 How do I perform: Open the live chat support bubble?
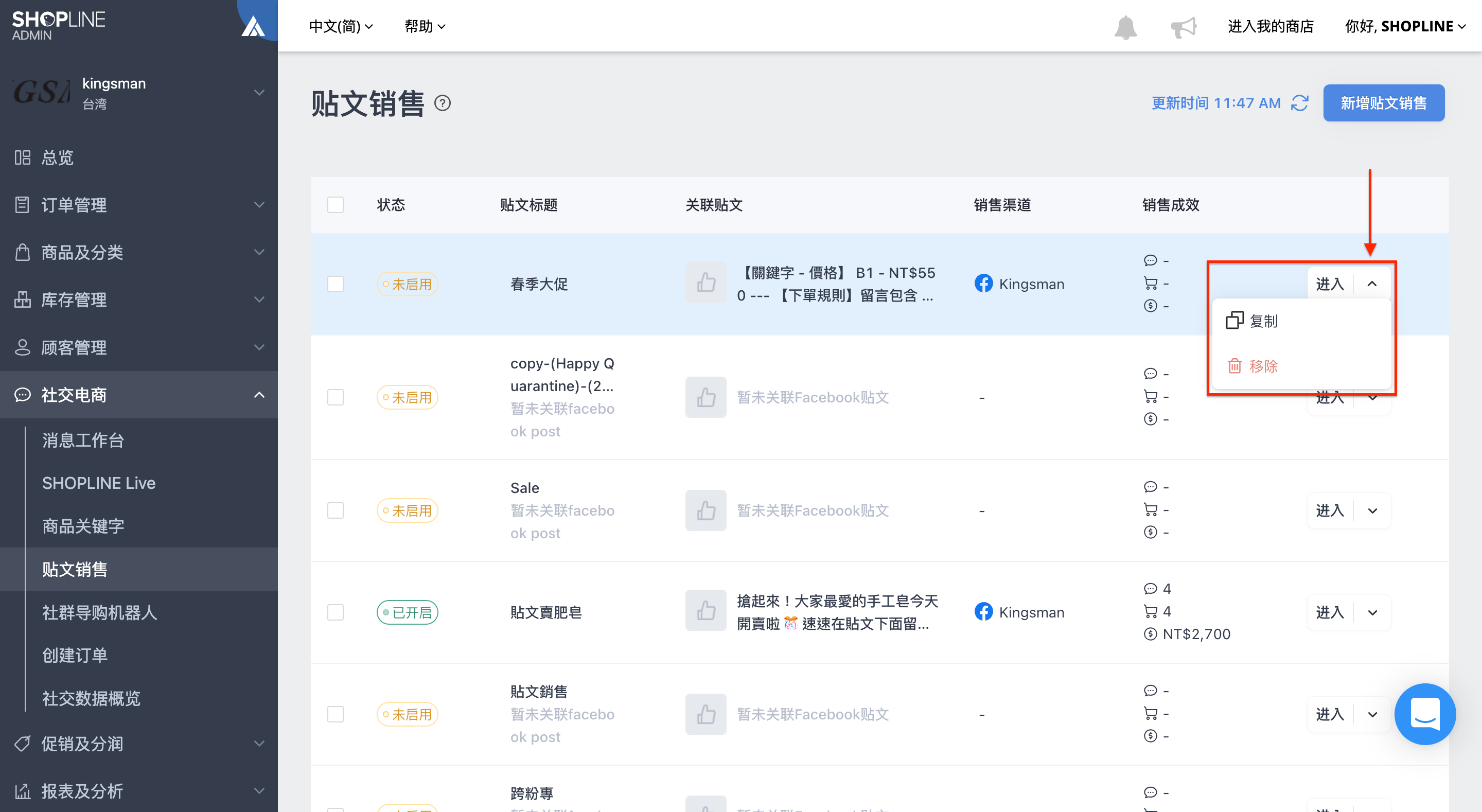tap(1424, 714)
